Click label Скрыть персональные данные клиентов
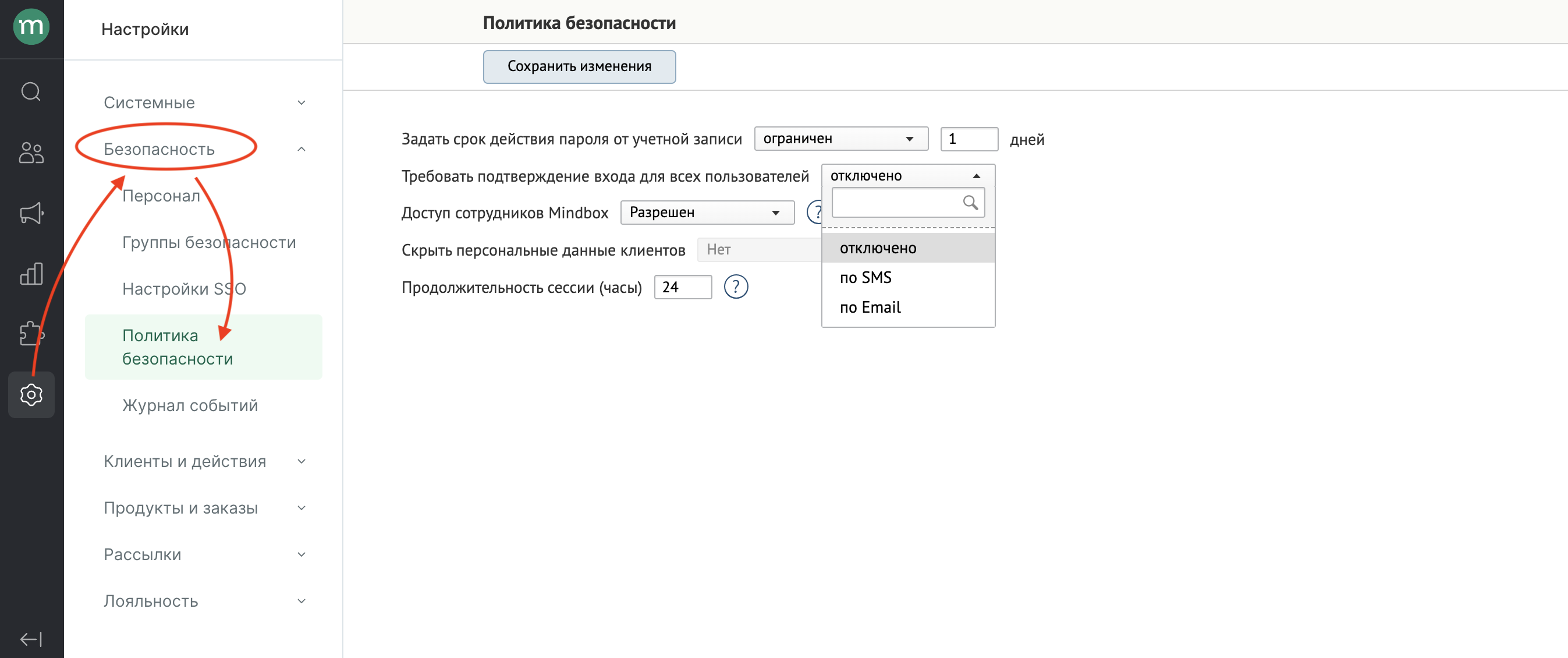1568x658 pixels. coord(543,250)
